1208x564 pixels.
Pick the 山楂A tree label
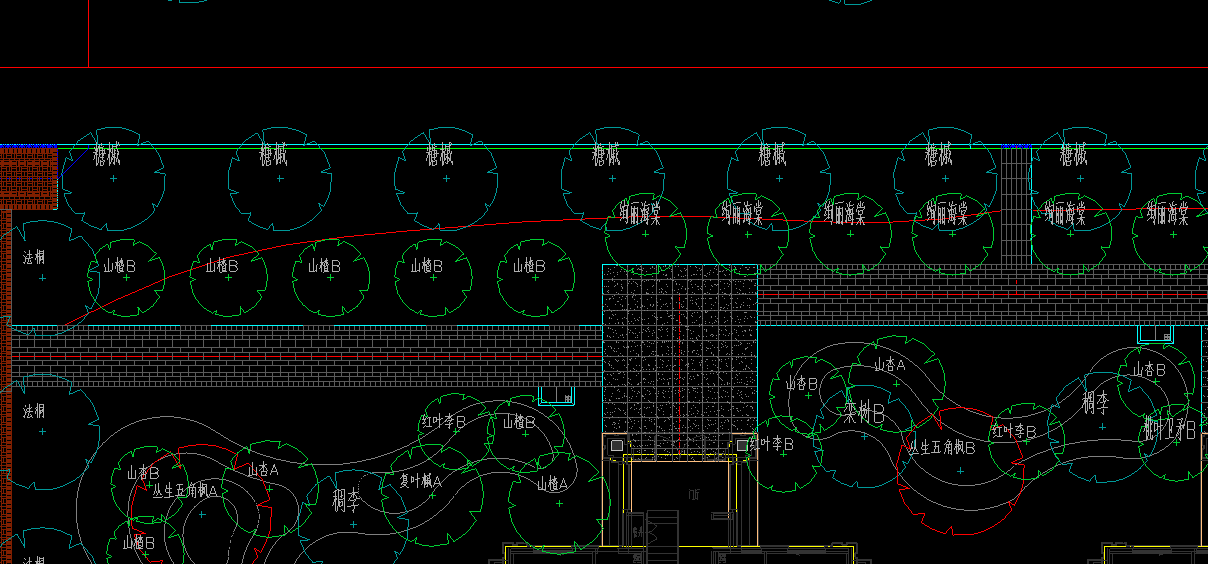pyautogui.click(x=552, y=484)
